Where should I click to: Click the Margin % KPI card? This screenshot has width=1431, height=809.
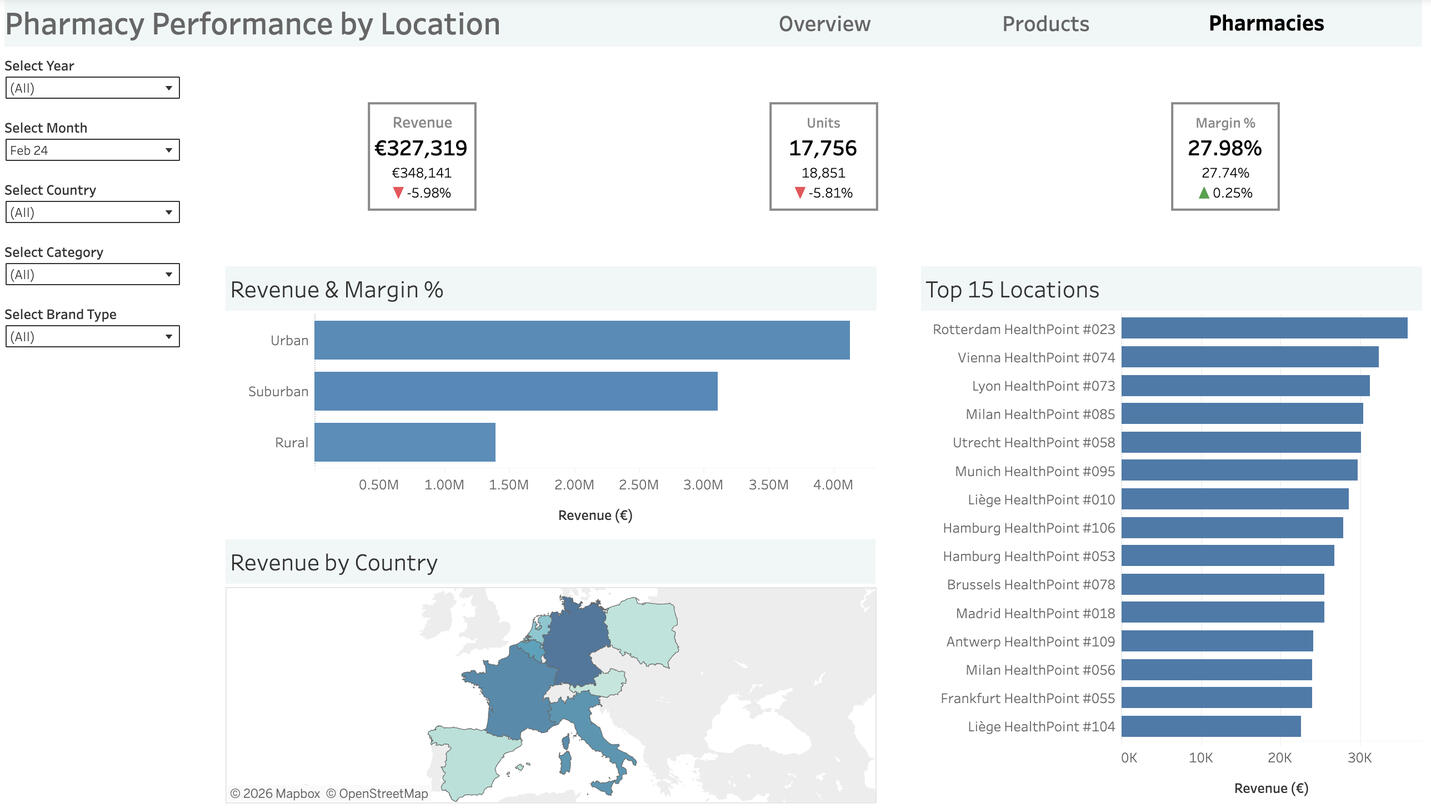coord(1224,156)
